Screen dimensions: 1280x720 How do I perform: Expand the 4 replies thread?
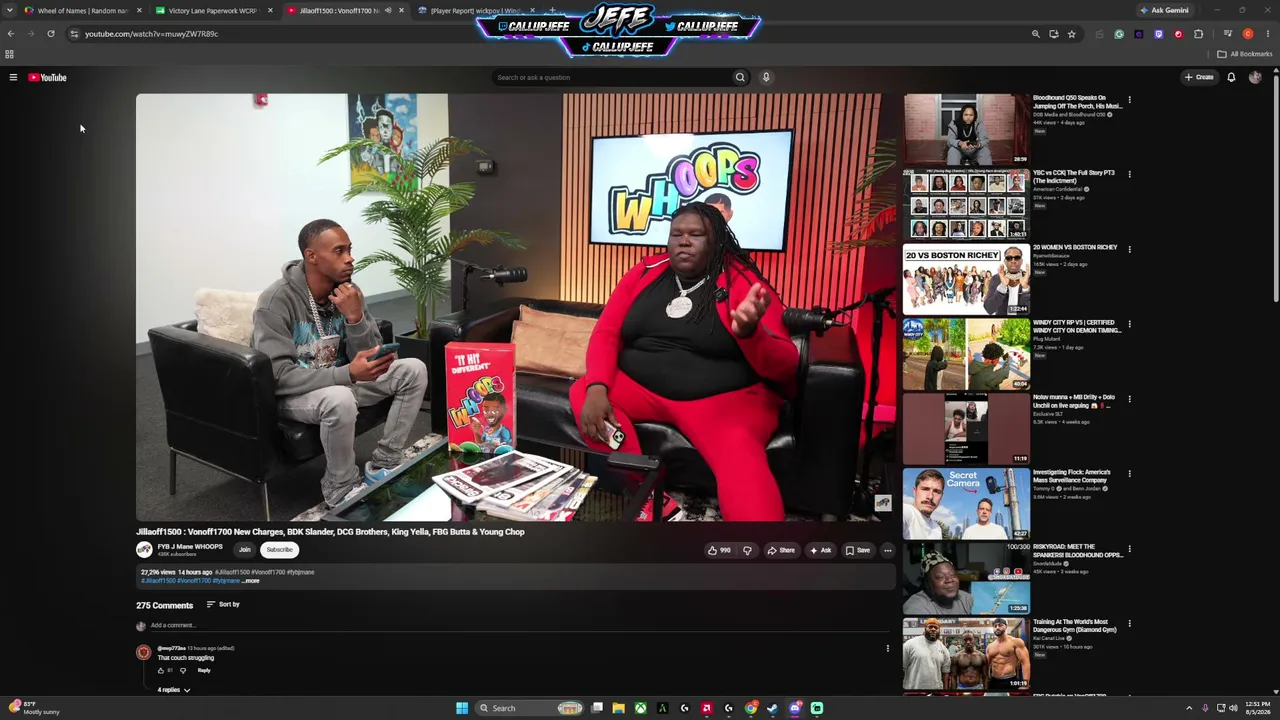point(173,690)
